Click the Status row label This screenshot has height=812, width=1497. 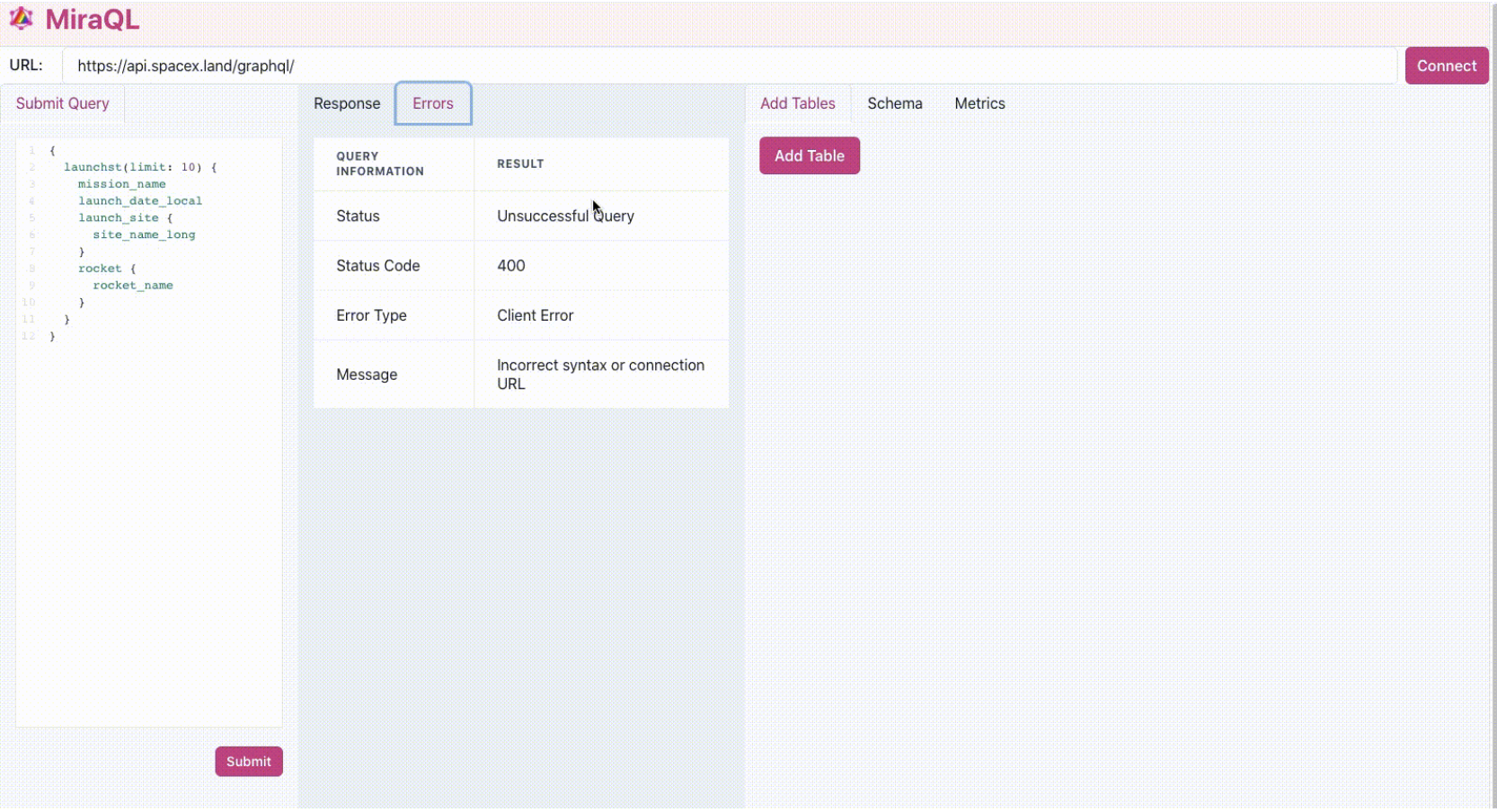point(358,216)
